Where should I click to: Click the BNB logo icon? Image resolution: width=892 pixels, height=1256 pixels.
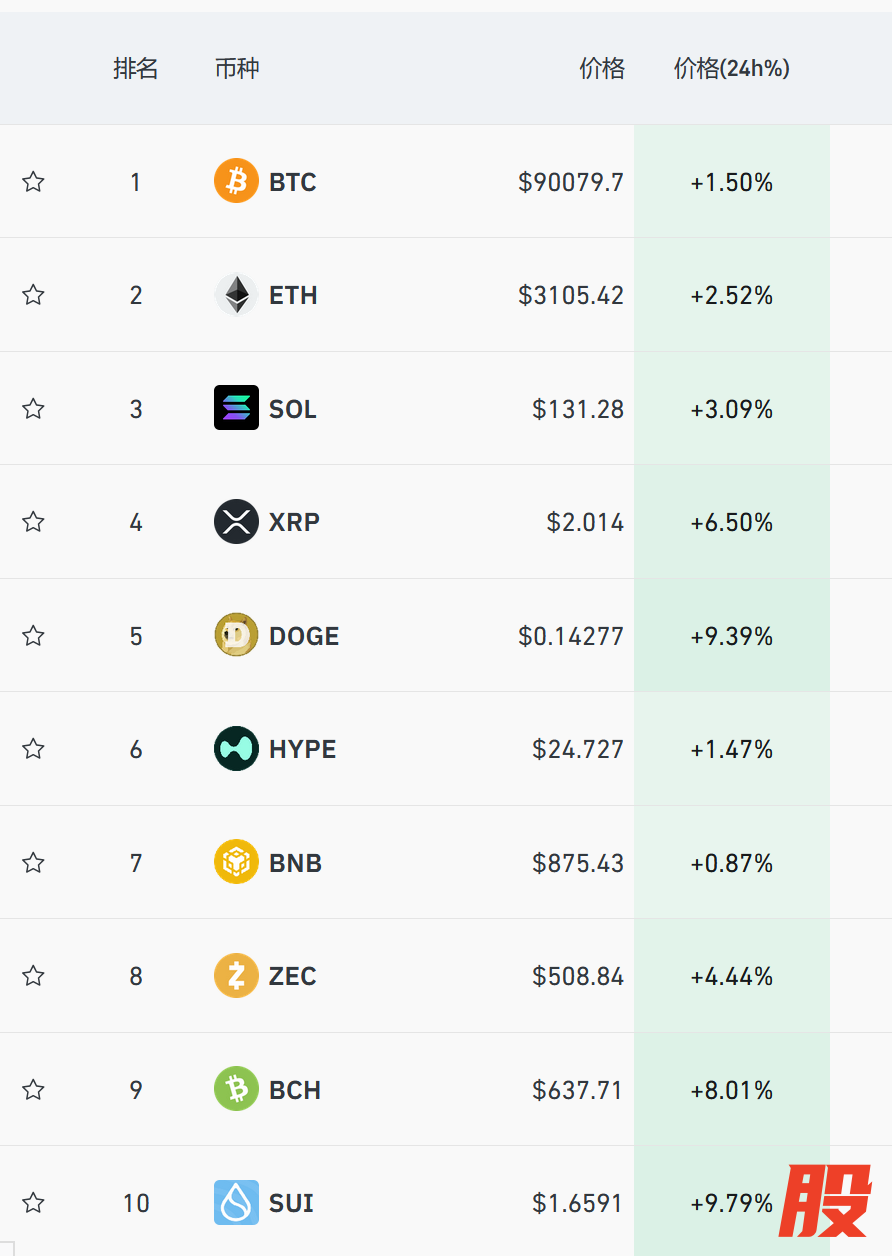pos(236,862)
